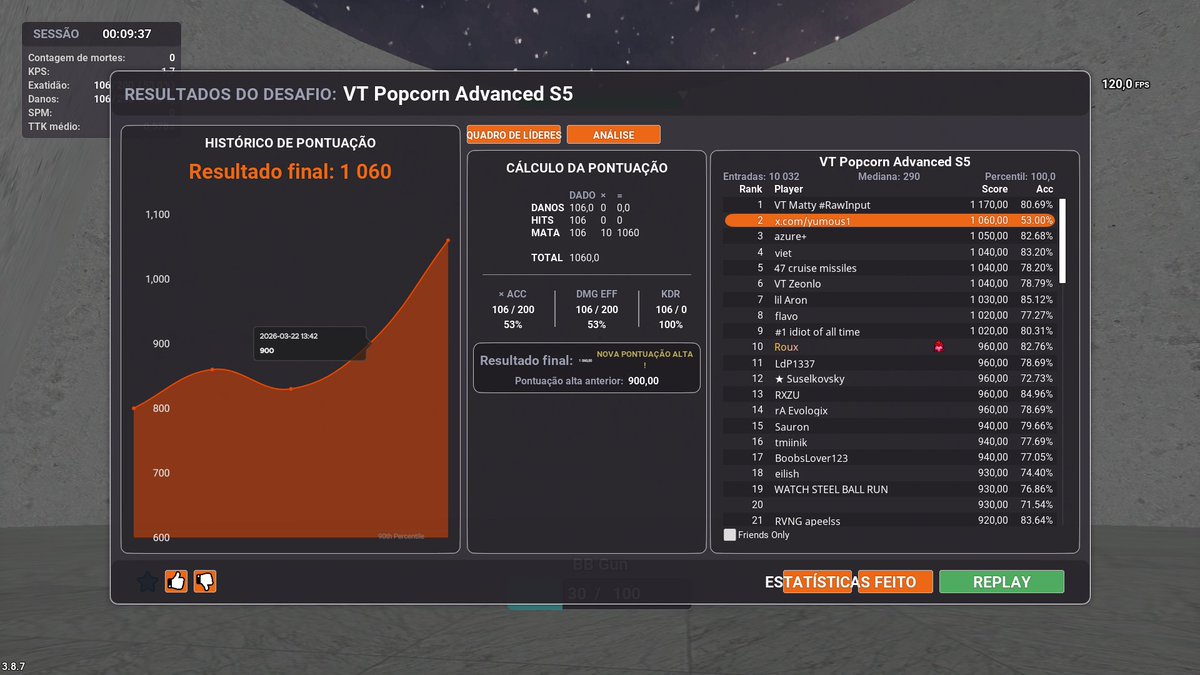Viewport: 1200px width, 675px height.
Task: Select the VT Zeonlo entry
Action: click(x=888, y=284)
